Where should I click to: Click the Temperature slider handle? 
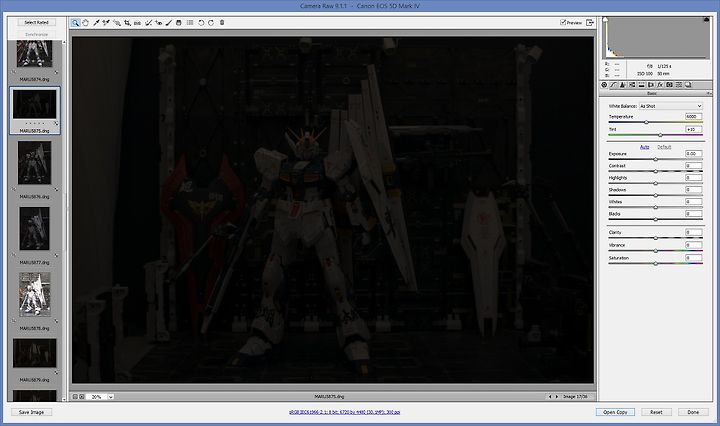click(x=647, y=123)
